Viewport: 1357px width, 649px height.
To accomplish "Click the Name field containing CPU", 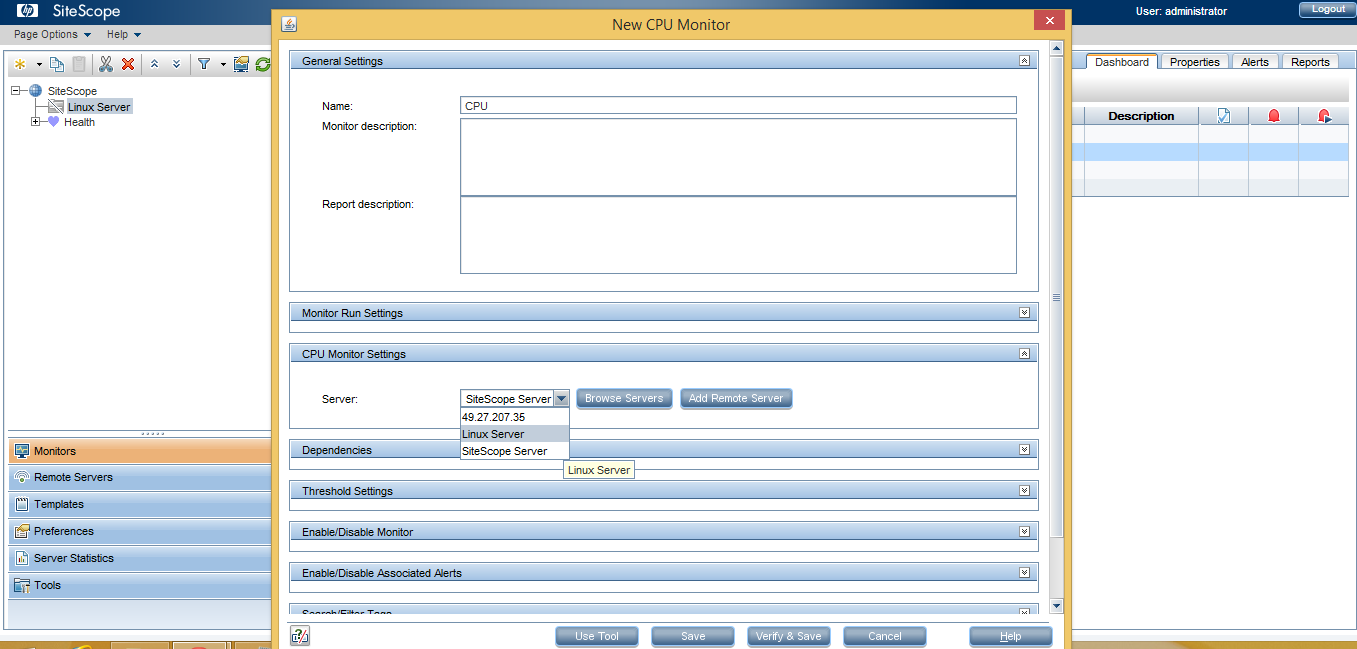I will [x=738, y=105].
